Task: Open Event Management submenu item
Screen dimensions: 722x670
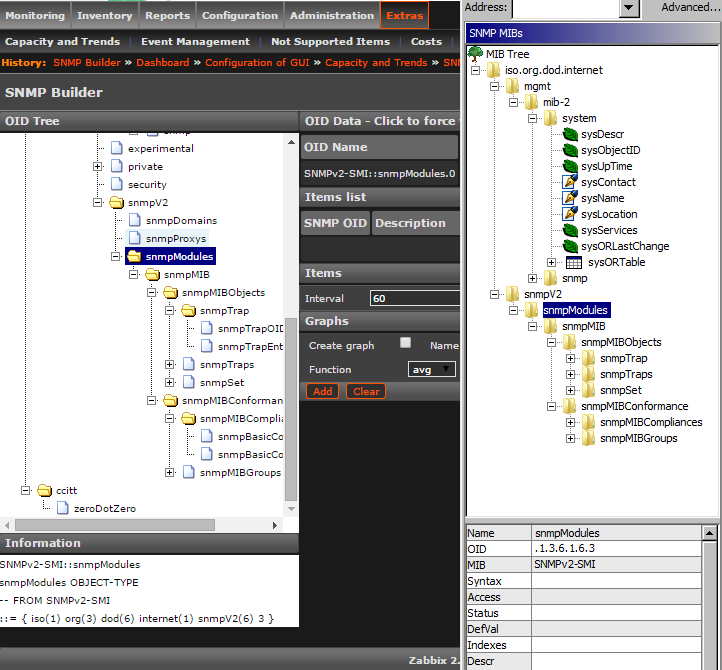Action: click(195, 42)
